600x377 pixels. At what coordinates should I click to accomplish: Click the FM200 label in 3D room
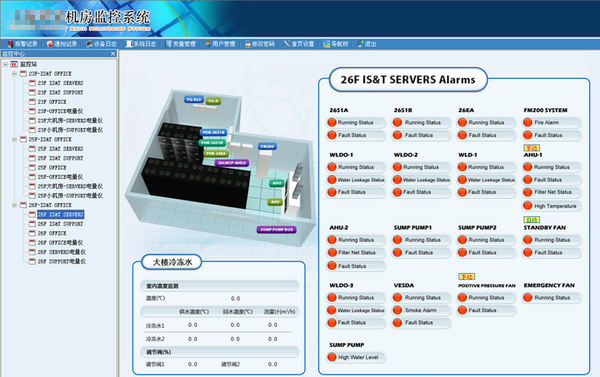click(267, 146)
